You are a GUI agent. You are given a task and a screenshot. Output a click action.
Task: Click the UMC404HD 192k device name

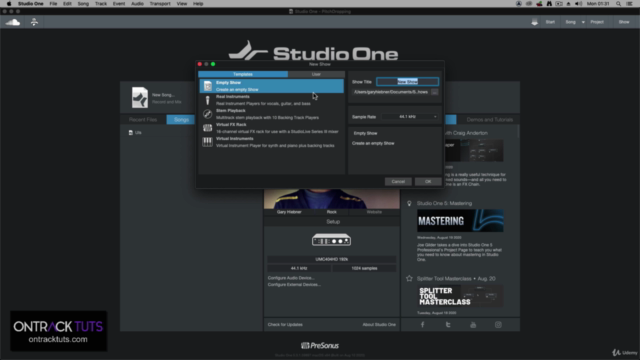coord(331,259)
